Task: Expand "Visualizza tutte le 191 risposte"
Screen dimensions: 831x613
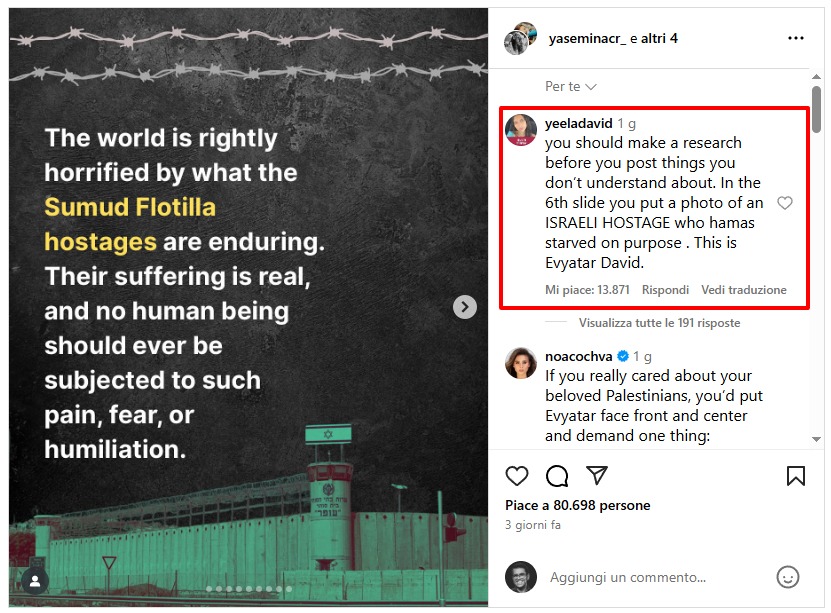Action: [659, 323]
